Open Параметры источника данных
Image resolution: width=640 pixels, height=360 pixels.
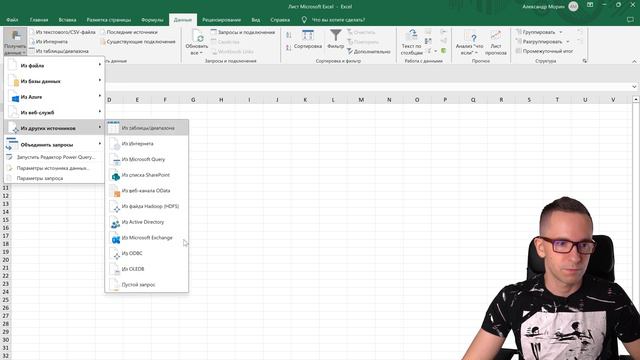(54, 168)
